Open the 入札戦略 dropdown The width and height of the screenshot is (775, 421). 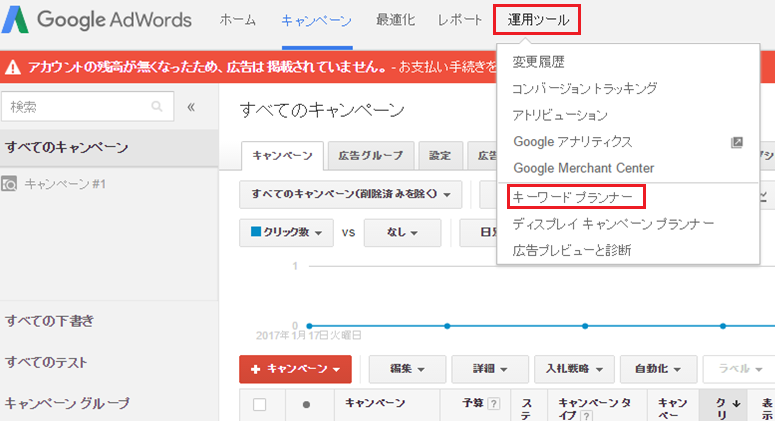click(x=574, y=369)
